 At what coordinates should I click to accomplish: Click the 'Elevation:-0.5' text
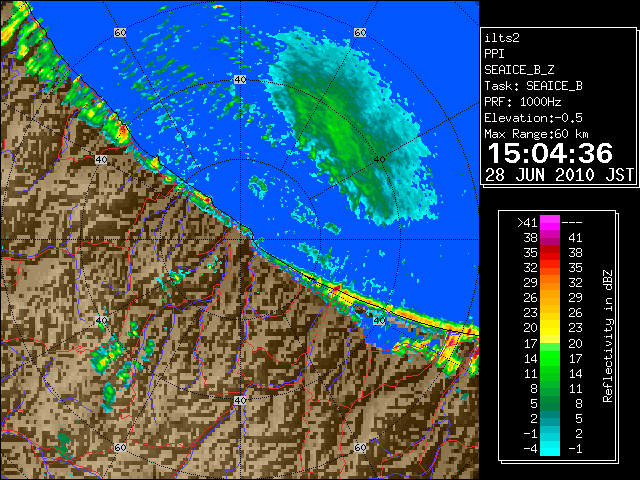(x=533, y=118)
